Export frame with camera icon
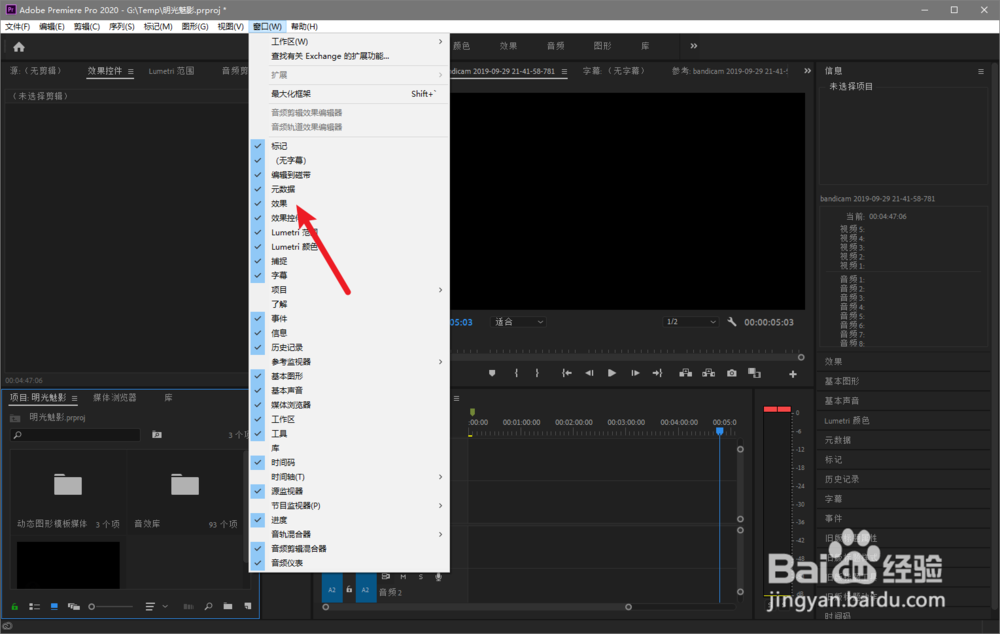 [x=732, y=373]
